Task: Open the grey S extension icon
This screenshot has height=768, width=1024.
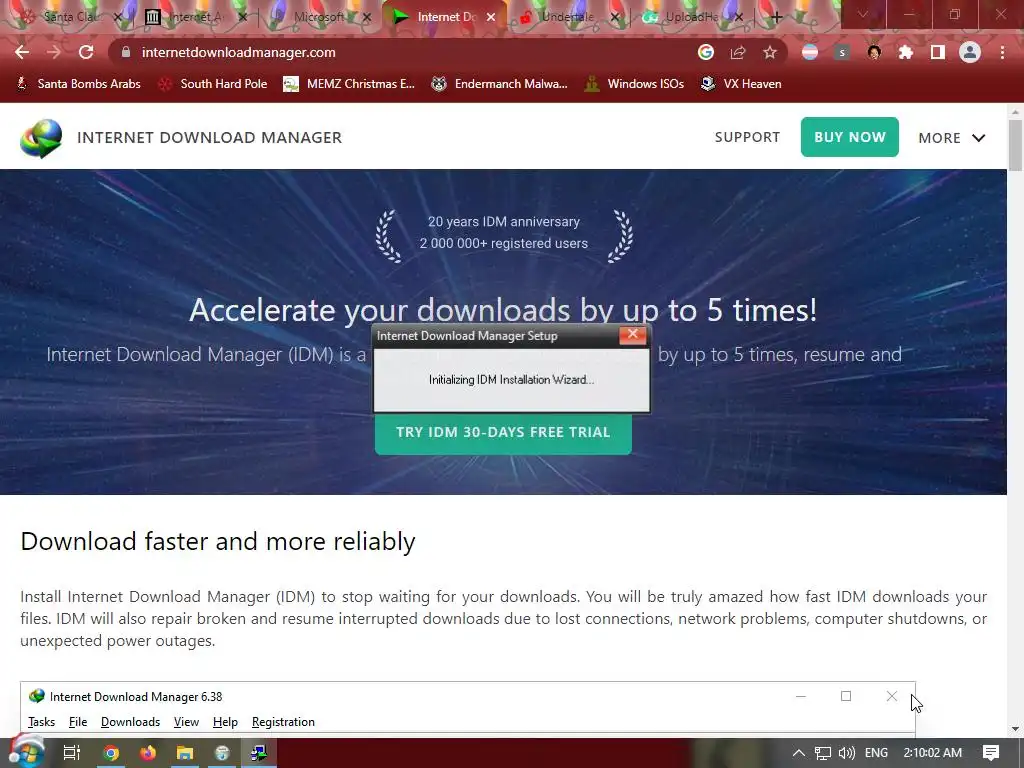Action: click(x=842, y=52)
